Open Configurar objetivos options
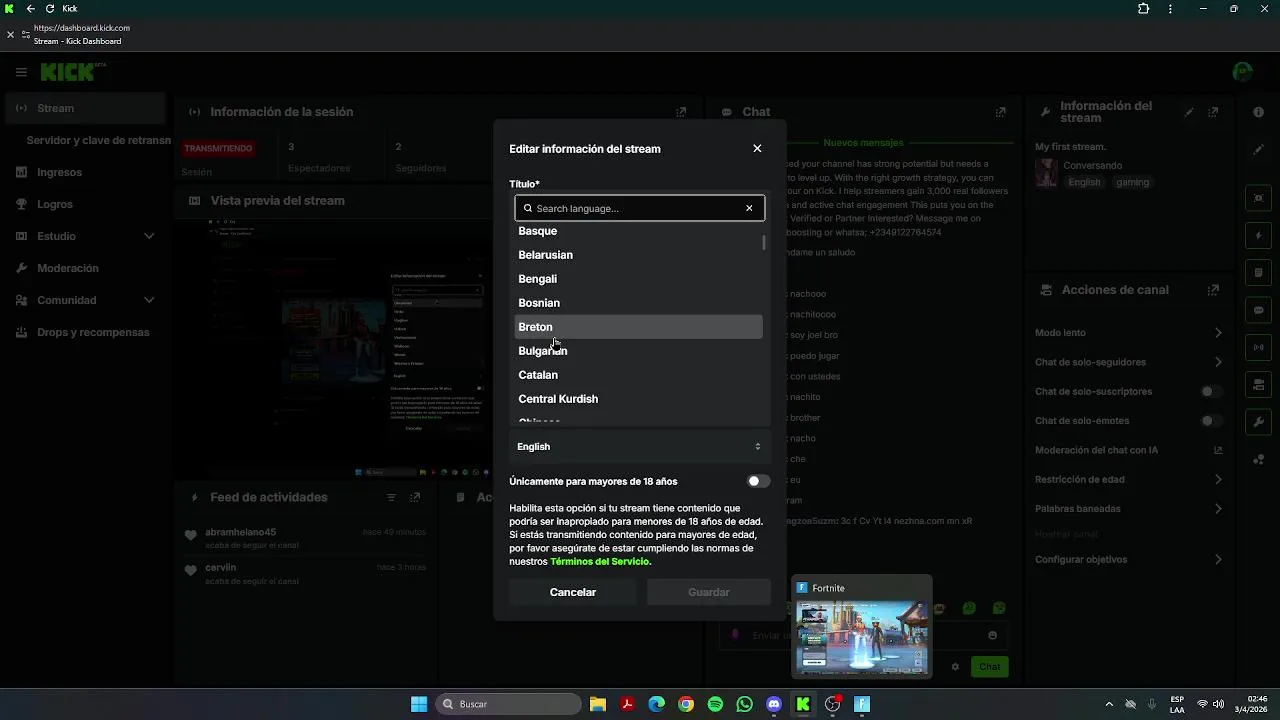This screenshot has height=720, width=1280. point(1128,559)
